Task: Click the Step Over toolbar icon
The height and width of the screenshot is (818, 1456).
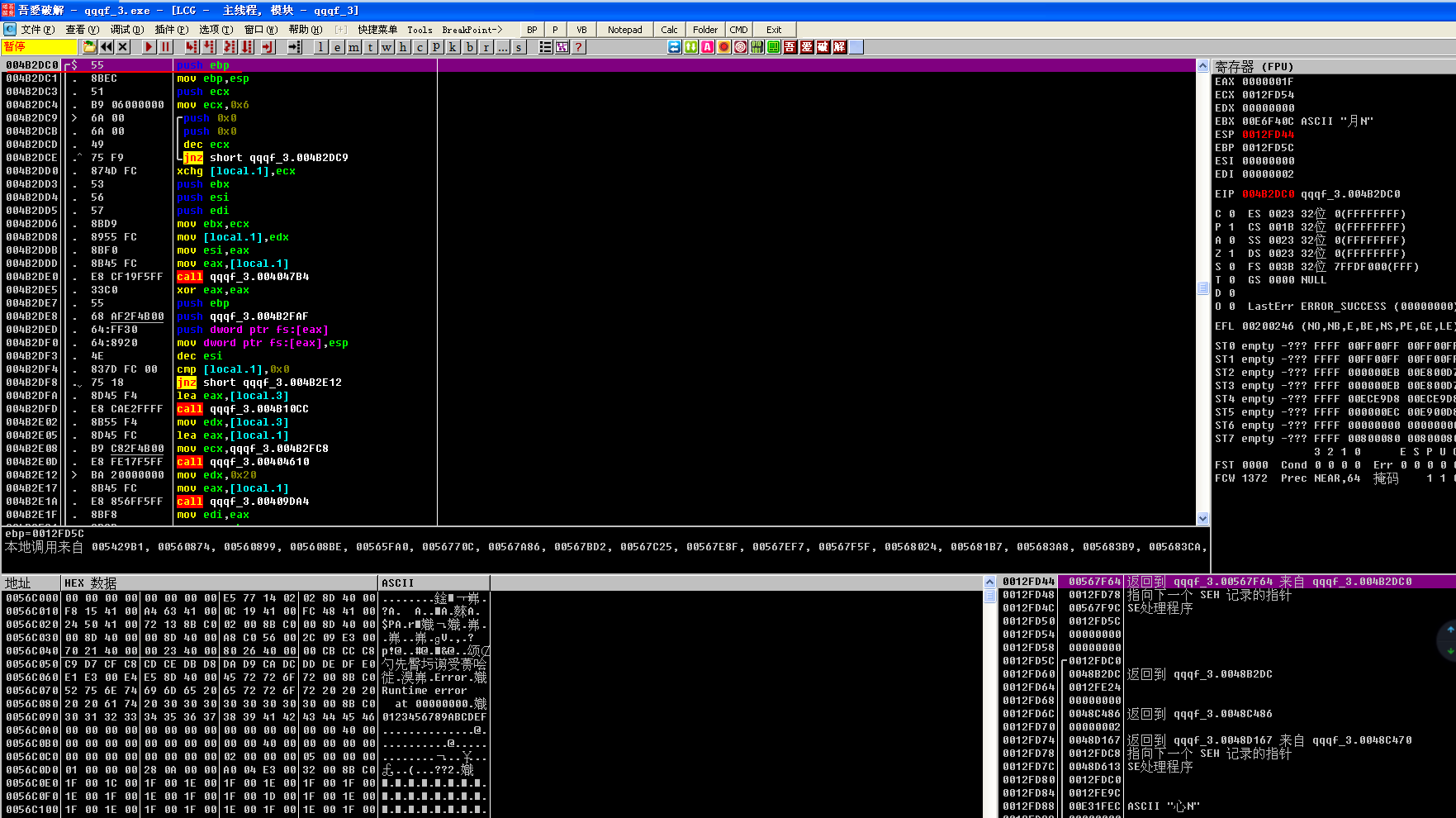Action: [x=208, y=47]
